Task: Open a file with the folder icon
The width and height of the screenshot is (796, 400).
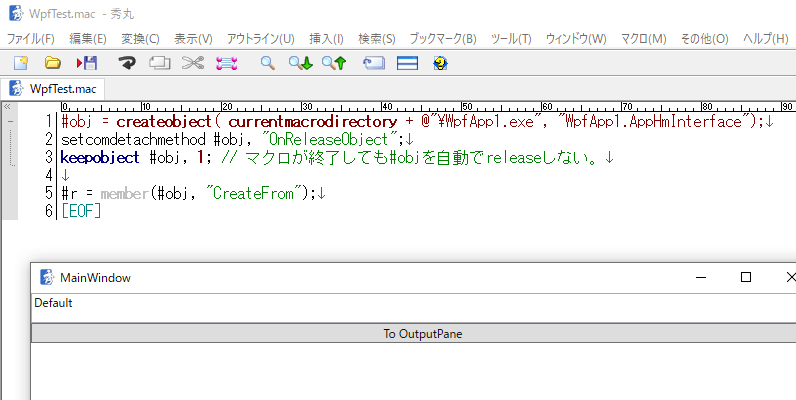Action: [x=53, y=63]
